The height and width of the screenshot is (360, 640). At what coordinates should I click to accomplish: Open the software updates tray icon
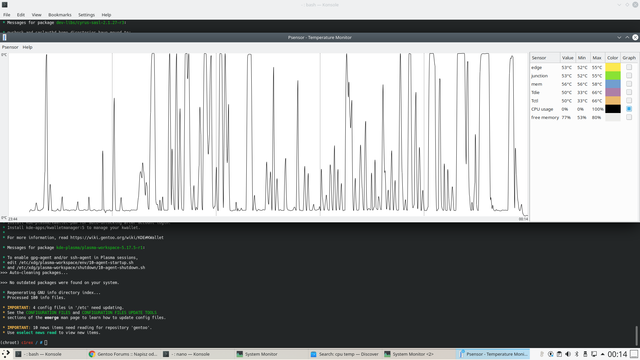point(551,354)
